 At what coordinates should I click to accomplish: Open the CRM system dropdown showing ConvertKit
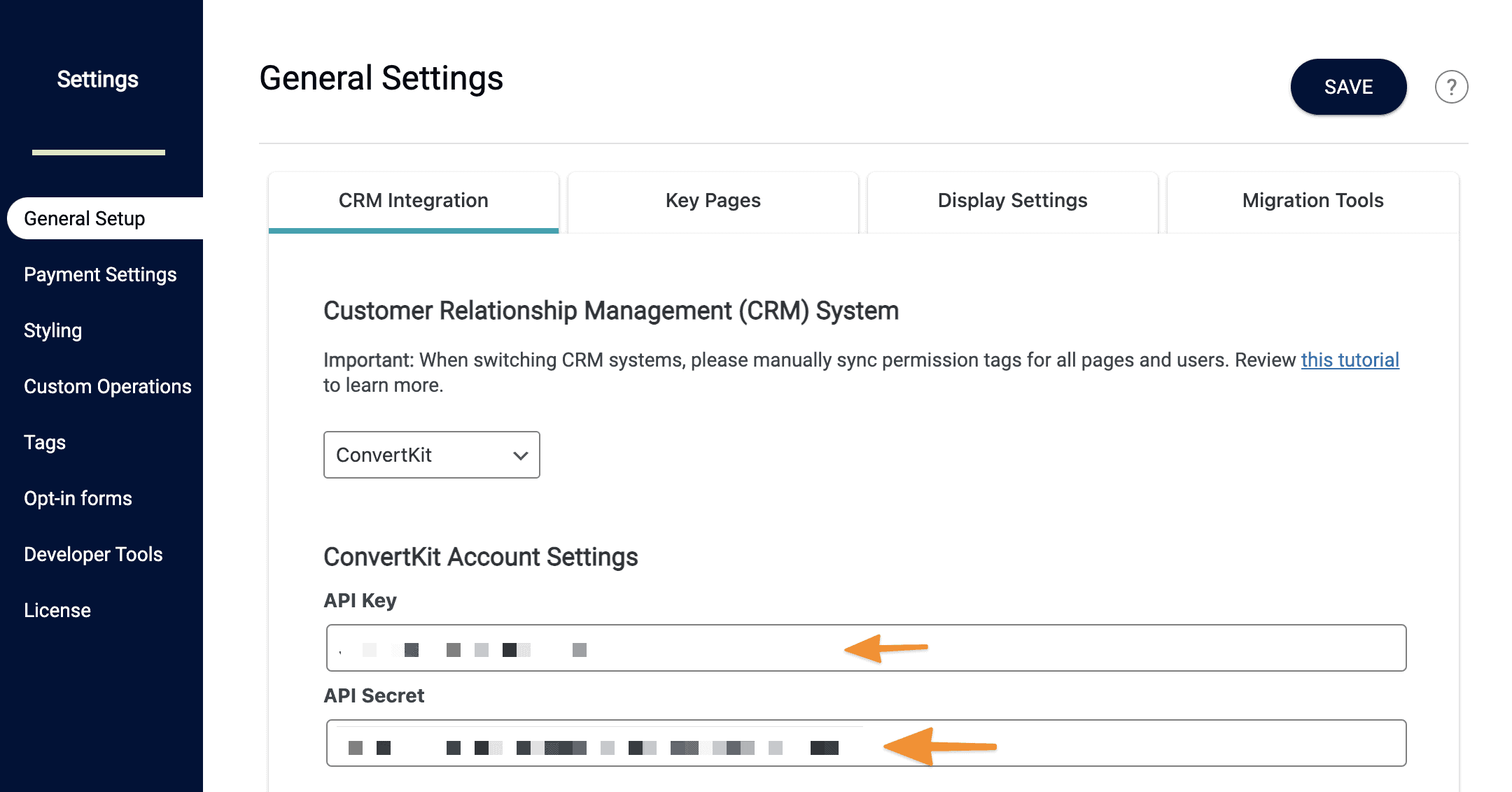(x=430, y=455)
